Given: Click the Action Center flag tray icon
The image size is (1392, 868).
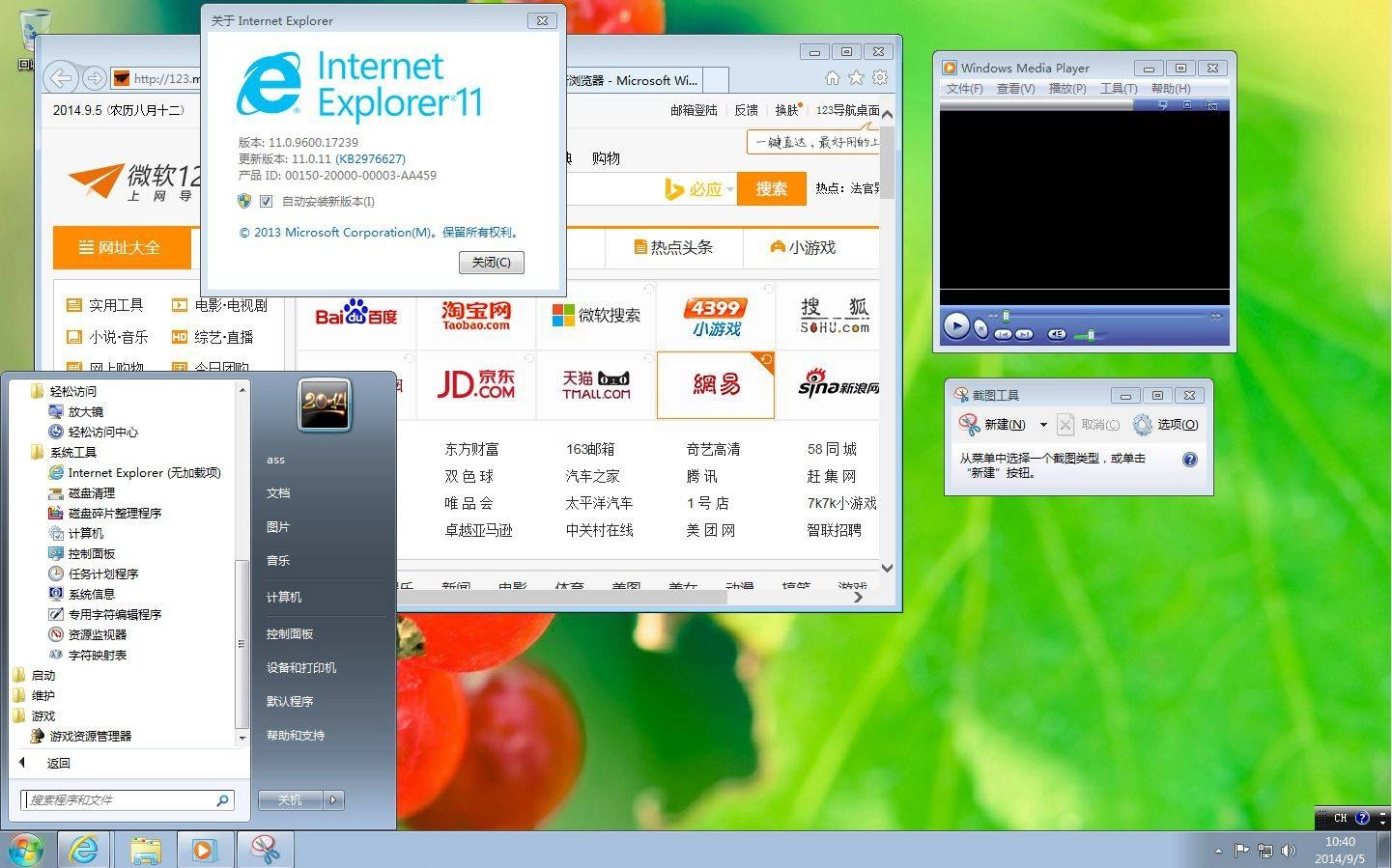Looking at the screenshot, I should tap(1241, 851).
